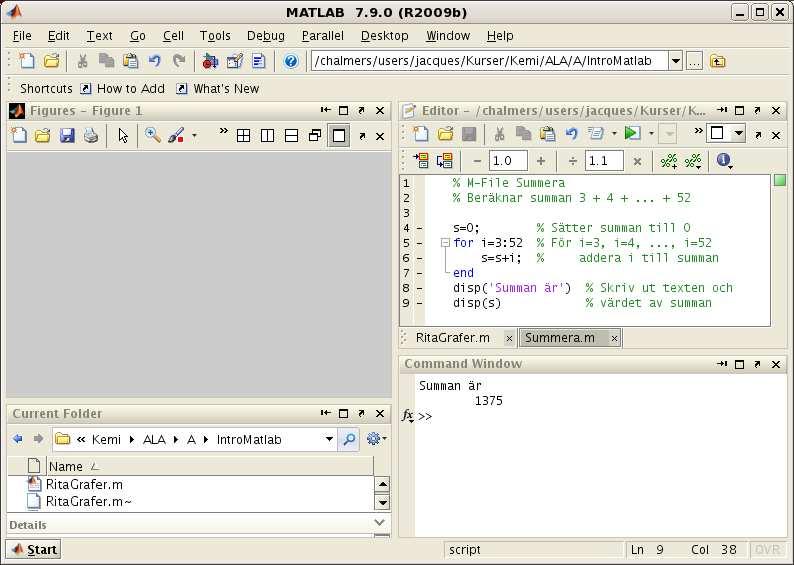Open Editor print dropdown arrow
The image size is (794, 565).
614,134
